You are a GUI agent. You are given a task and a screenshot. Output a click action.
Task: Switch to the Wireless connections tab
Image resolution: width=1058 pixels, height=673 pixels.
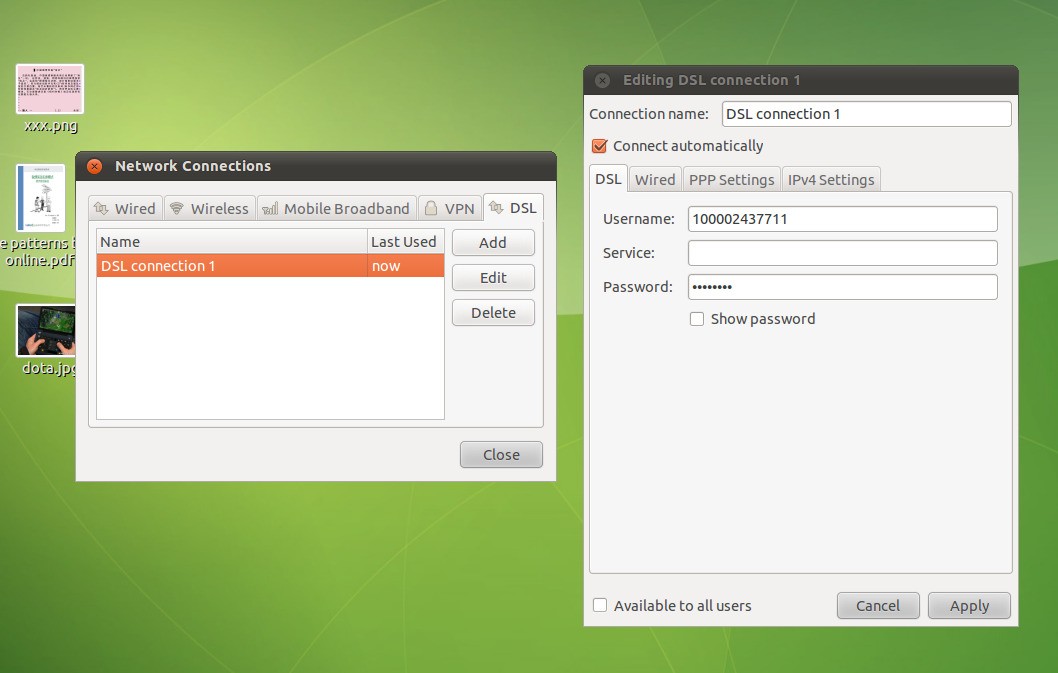click(x=209, y=208)
